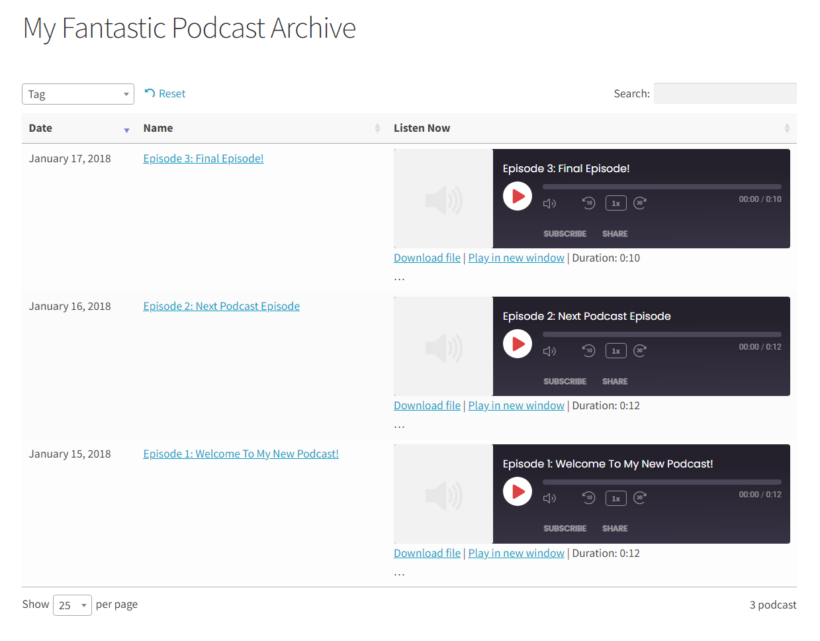Screen dimensions: 820x641
Task: Skip back 10 seconds in Episode 3 player
Action: point(589,202)
